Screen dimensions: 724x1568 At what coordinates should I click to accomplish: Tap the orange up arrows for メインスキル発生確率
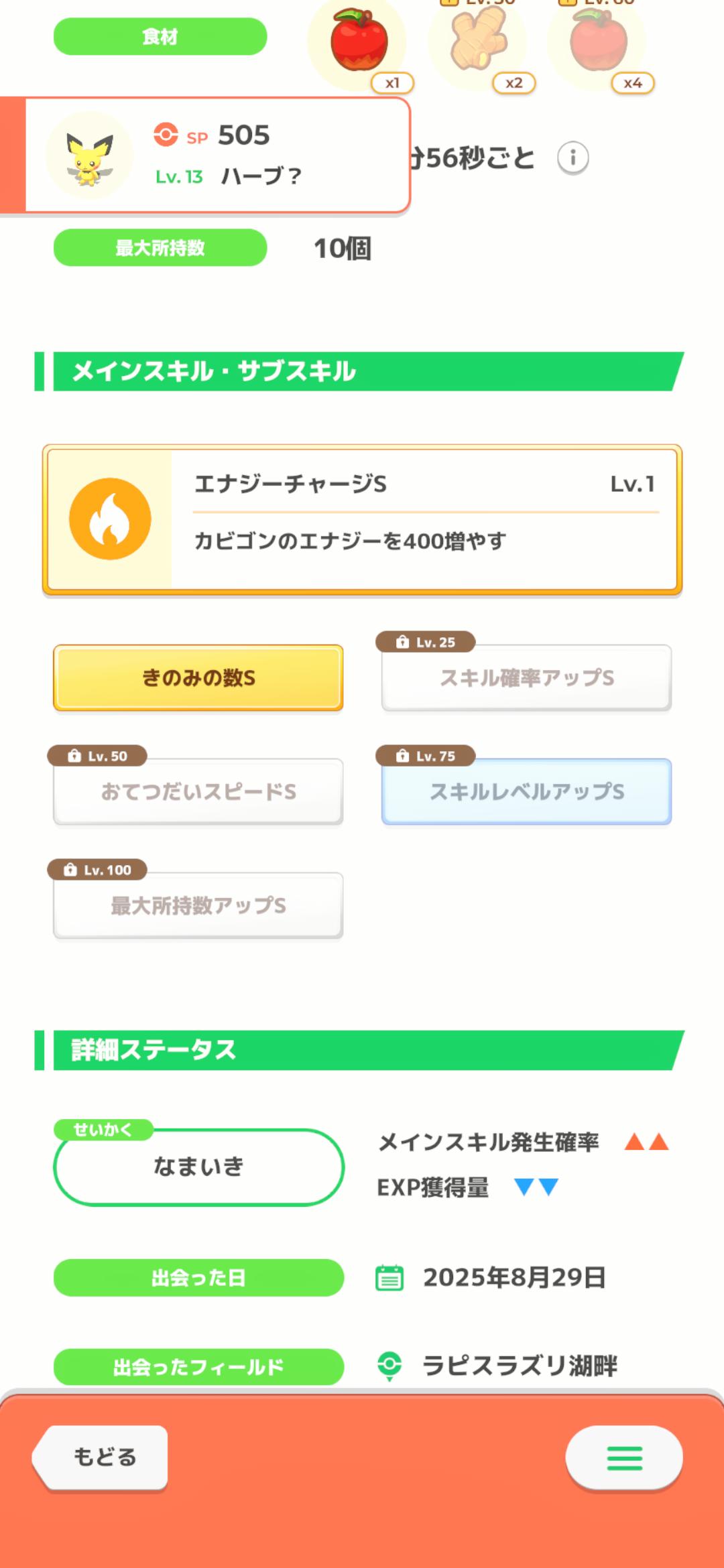(x=646, y=1142)
